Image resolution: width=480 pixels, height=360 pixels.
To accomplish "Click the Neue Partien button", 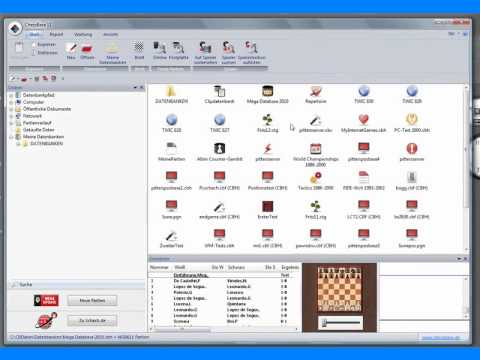I will (x=92, y=300).
